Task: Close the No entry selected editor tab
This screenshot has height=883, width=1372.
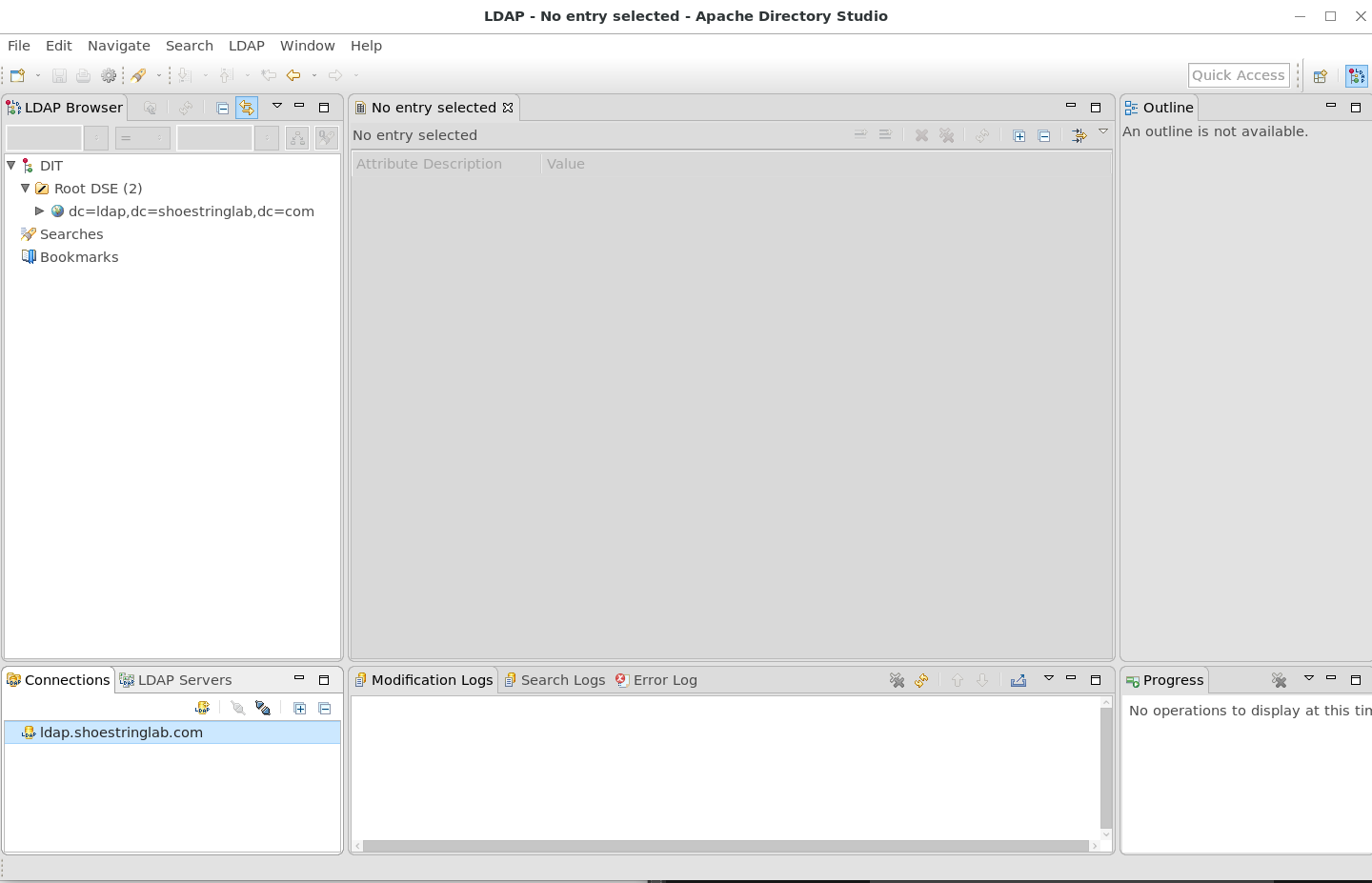Action: tap(508, 108)
